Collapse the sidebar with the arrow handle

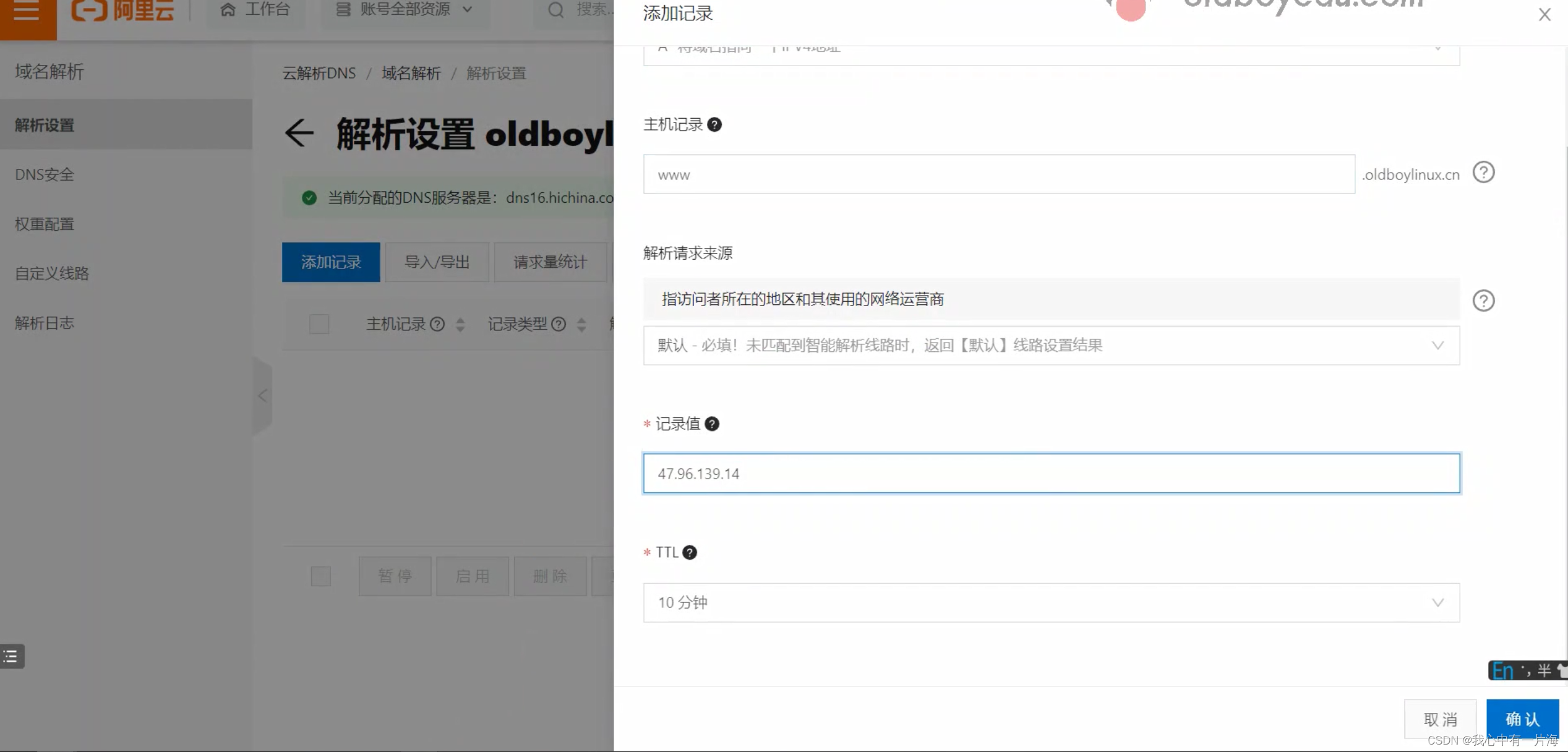262,396
